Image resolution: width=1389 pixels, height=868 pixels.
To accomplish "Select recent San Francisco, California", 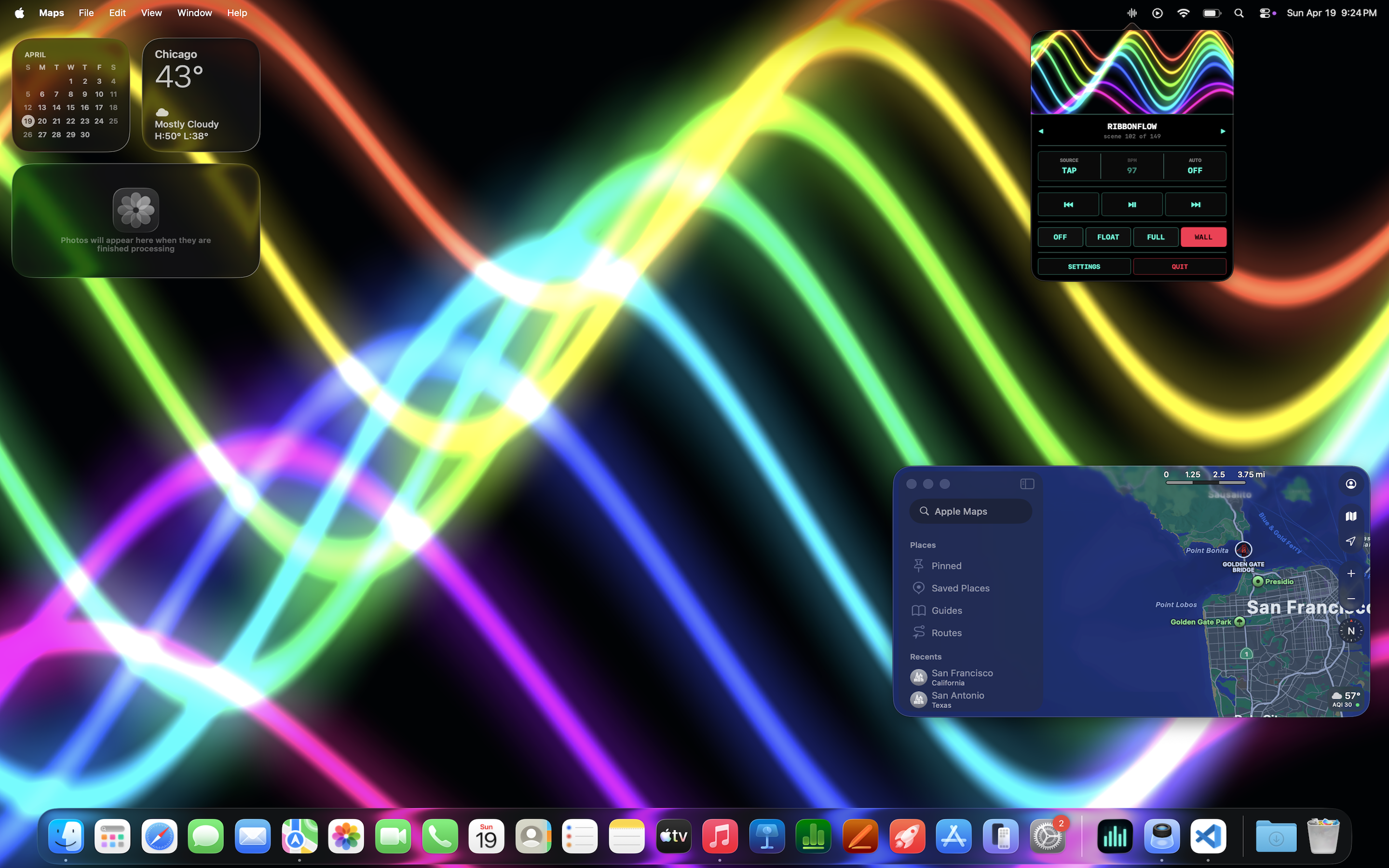I will (970, 678).
